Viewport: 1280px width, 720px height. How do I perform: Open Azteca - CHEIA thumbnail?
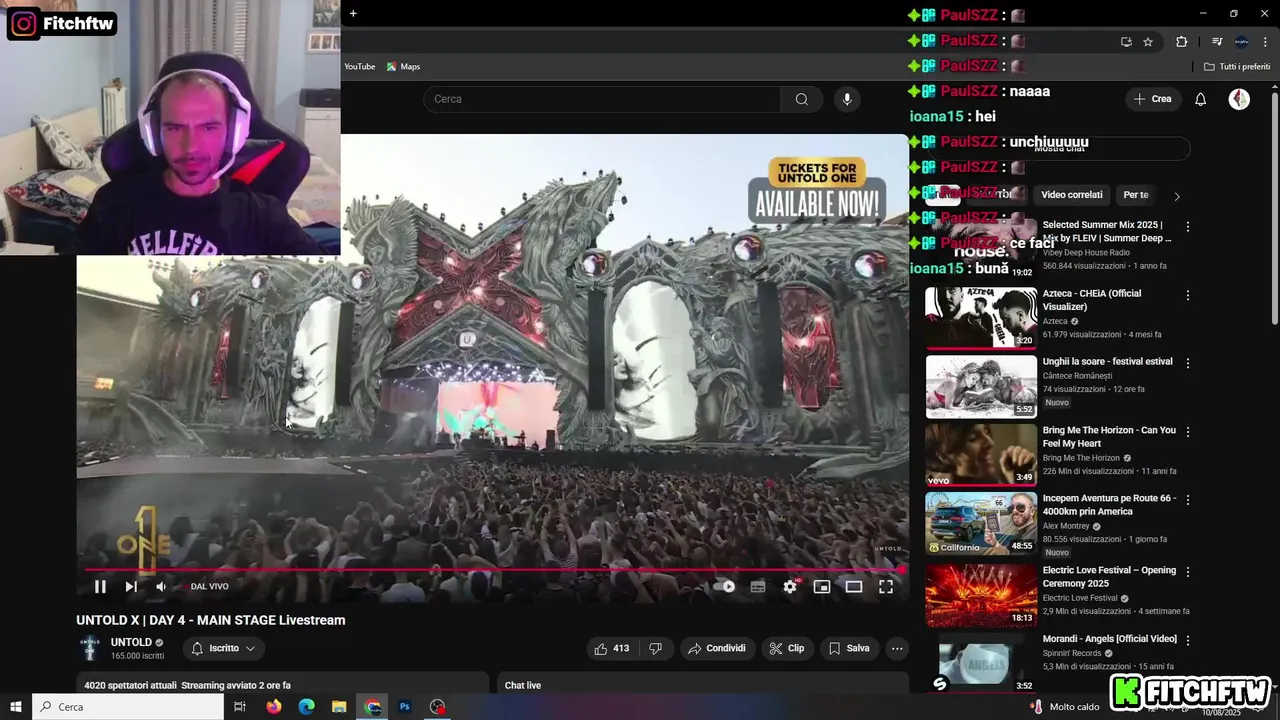coord(981,318)
